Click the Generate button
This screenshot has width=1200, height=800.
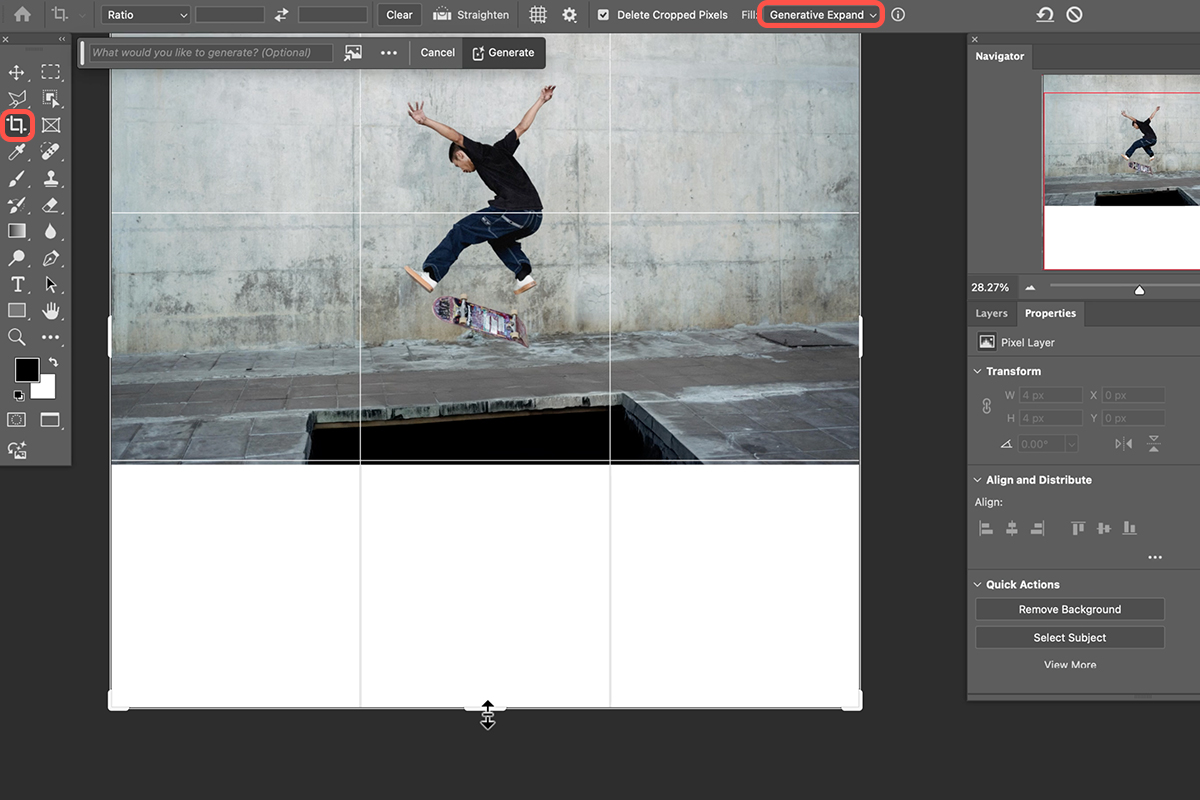[503, 53]
